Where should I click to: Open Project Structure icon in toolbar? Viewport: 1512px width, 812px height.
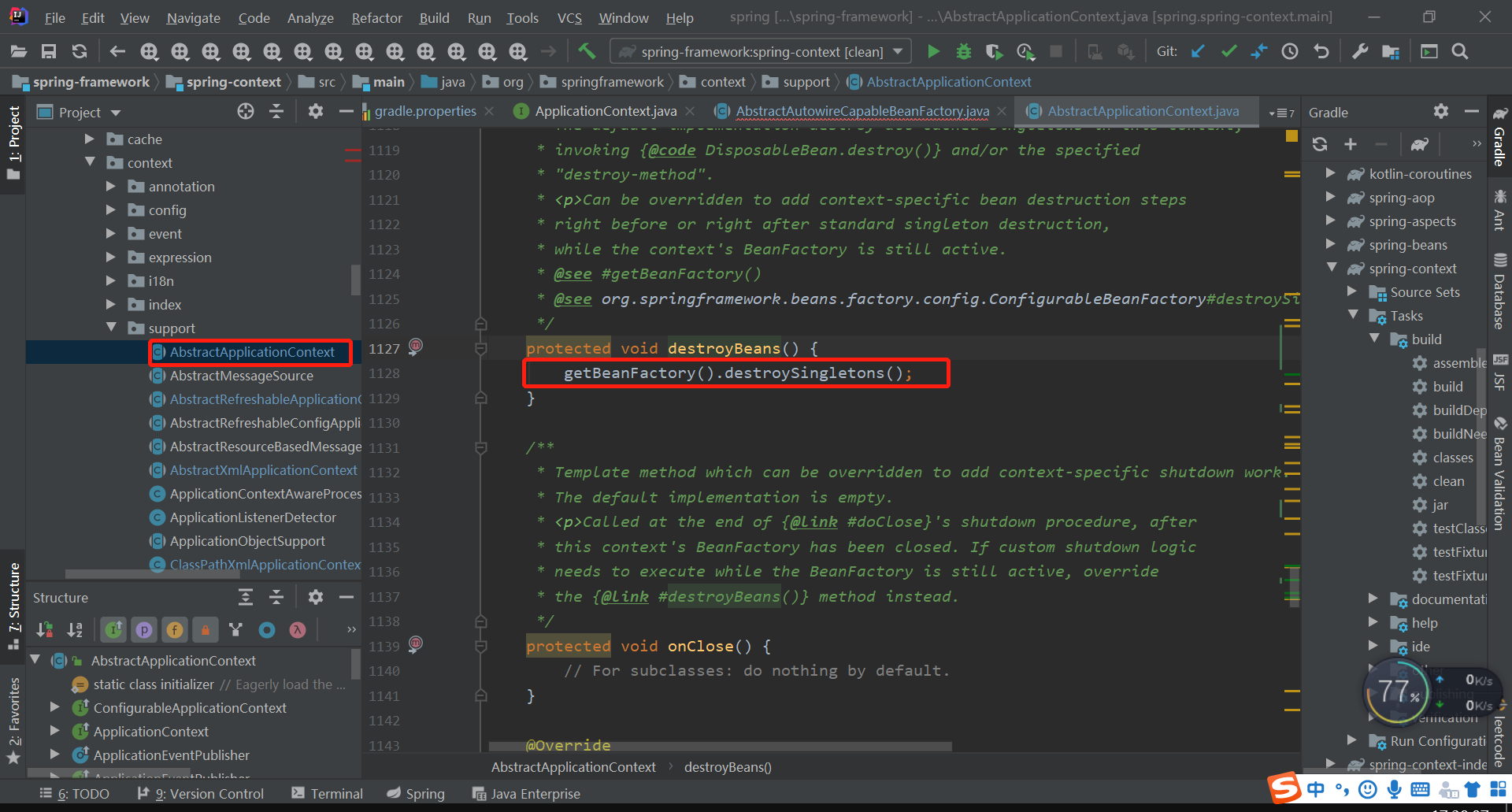(1391, 51)
